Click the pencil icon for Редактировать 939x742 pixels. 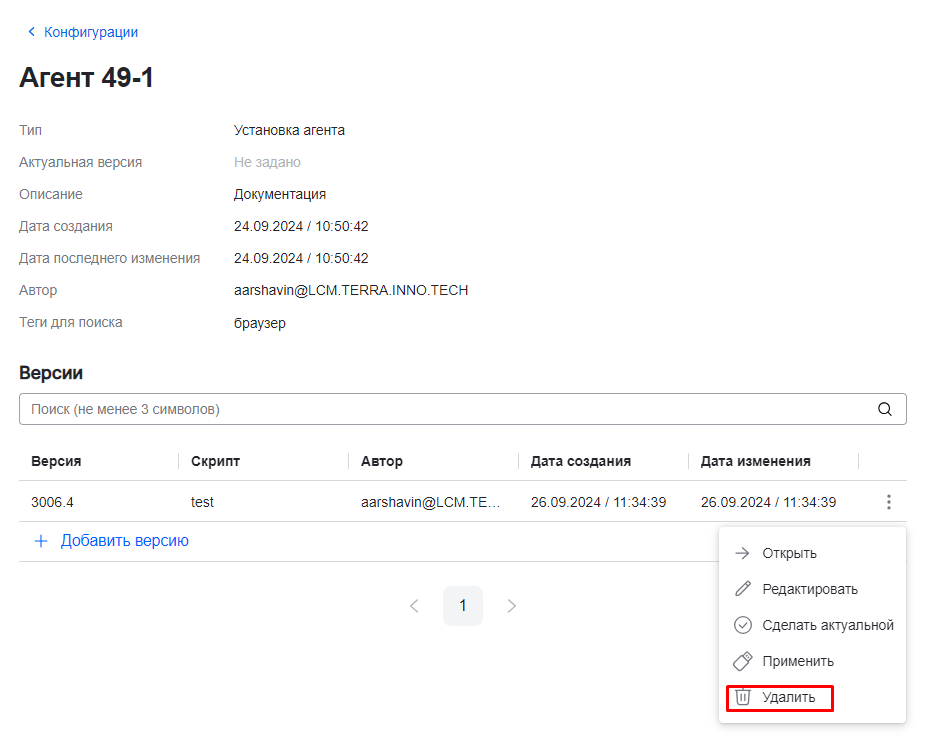coord(742,589)
